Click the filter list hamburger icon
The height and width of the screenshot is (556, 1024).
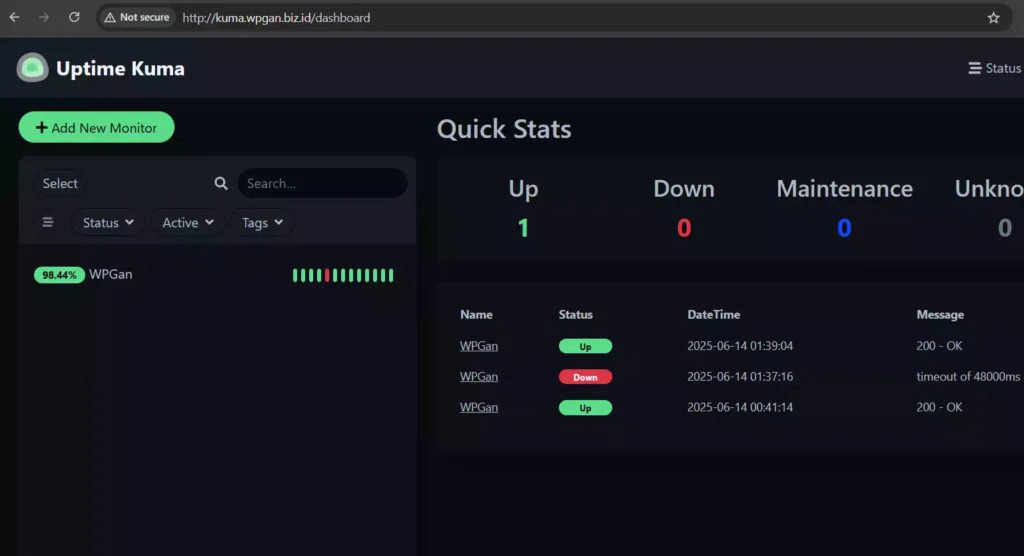48,223
